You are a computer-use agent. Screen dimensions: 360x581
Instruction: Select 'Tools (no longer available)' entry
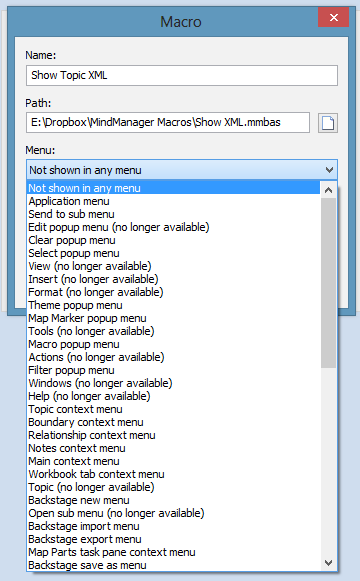click(173, 331)
